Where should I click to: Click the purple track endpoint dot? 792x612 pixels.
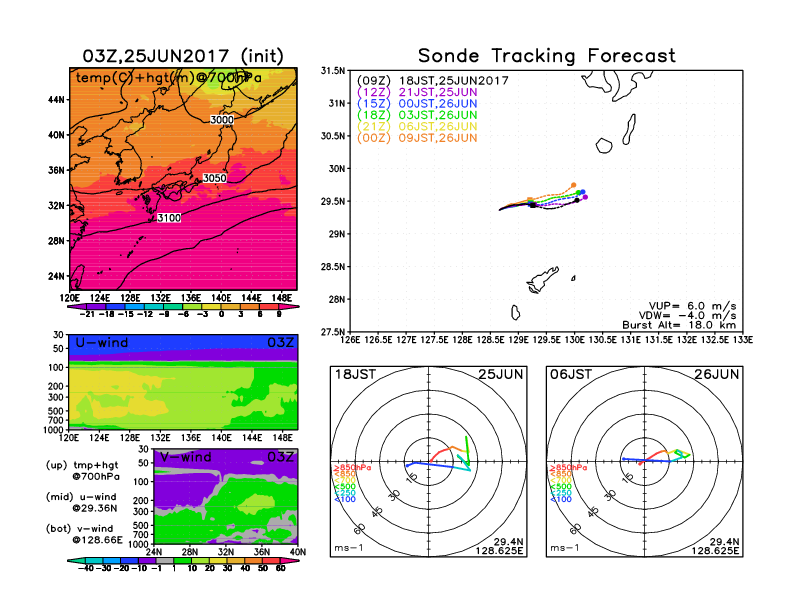point(585,197)
